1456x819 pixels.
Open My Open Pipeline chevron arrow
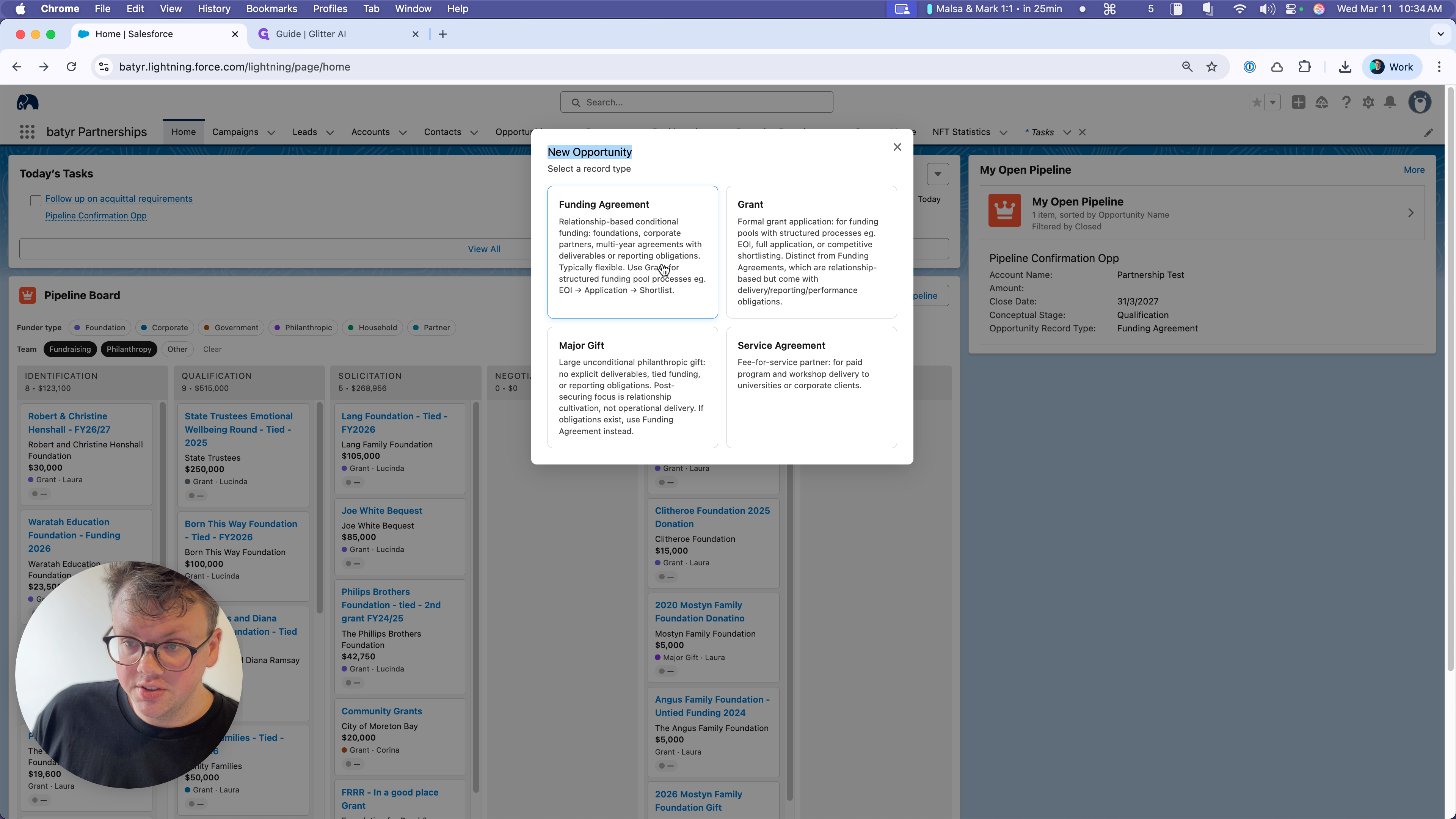1411,213
